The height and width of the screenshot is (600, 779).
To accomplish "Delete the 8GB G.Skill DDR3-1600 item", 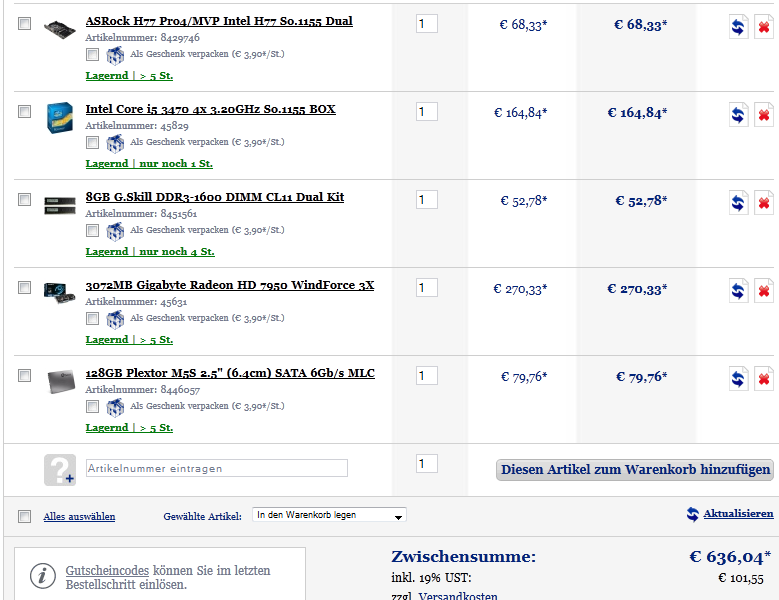I will (764, 203).
